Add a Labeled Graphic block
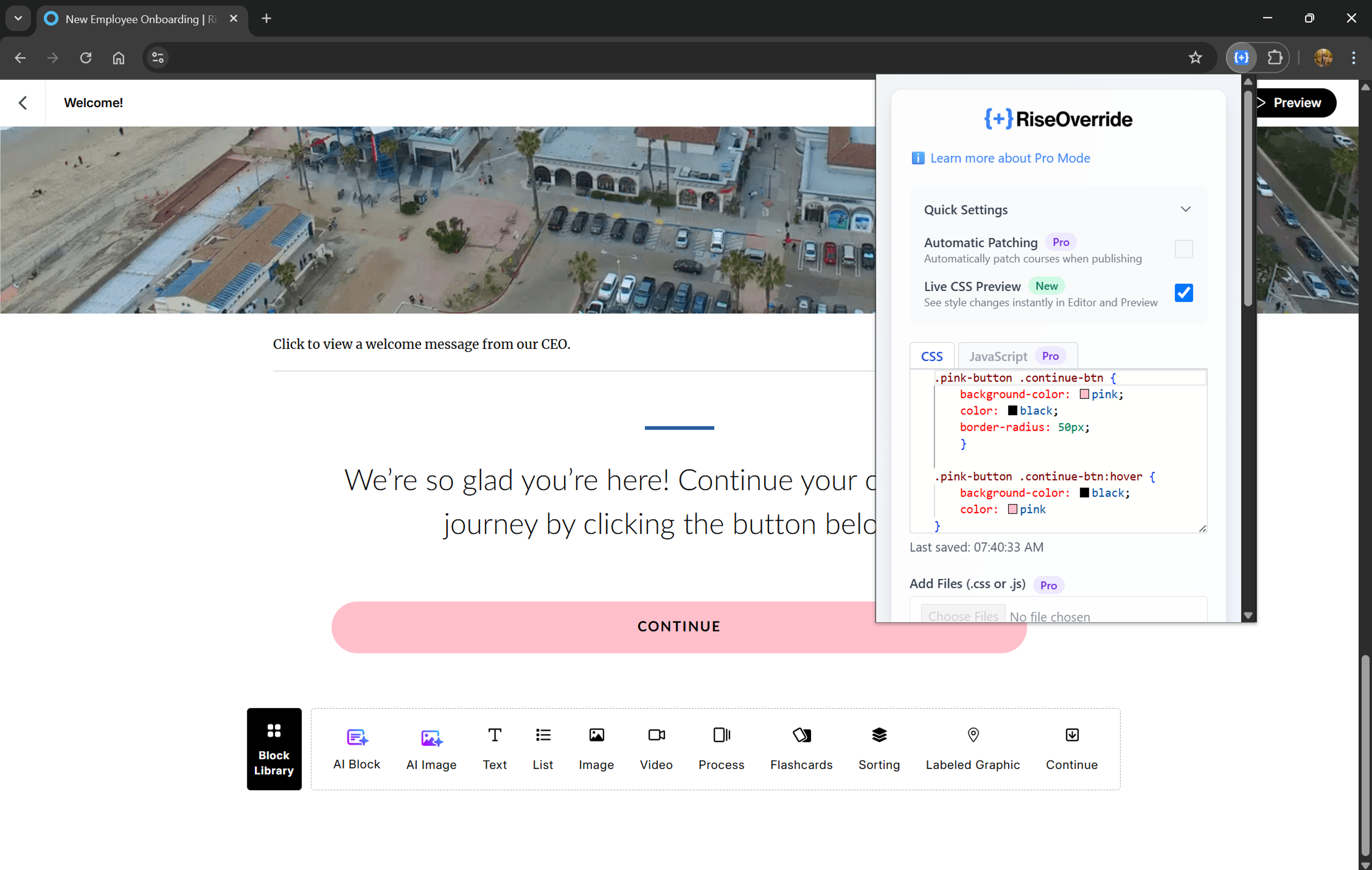 coord(973,749)
